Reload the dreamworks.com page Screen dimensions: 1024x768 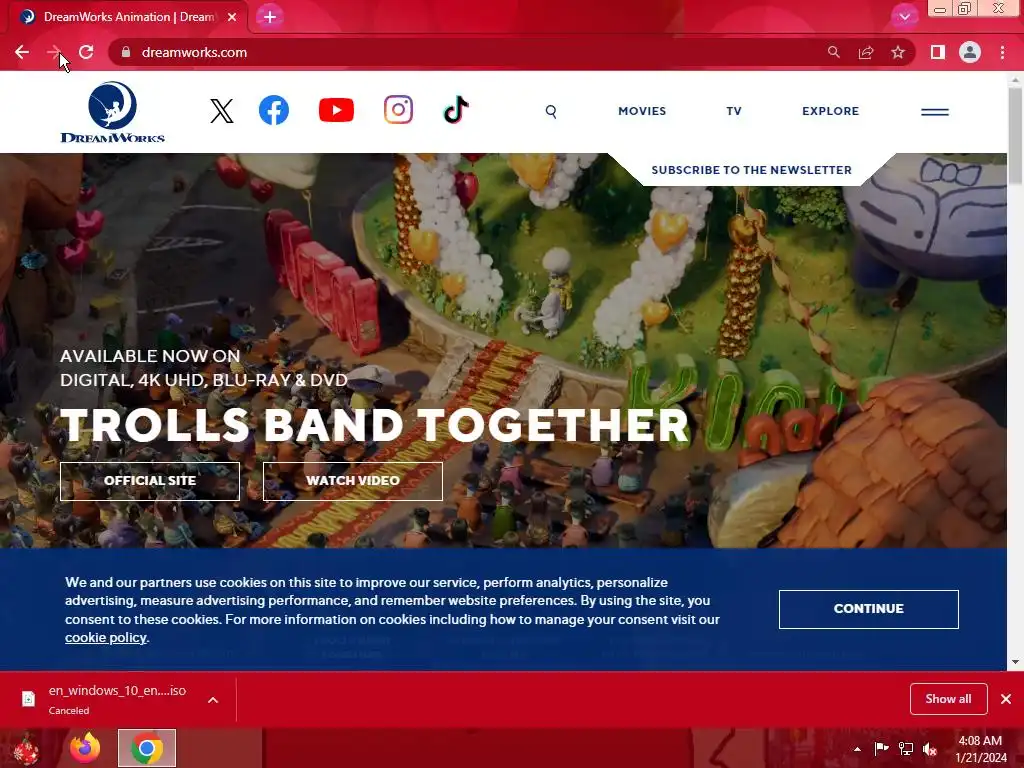coord(86,52)
